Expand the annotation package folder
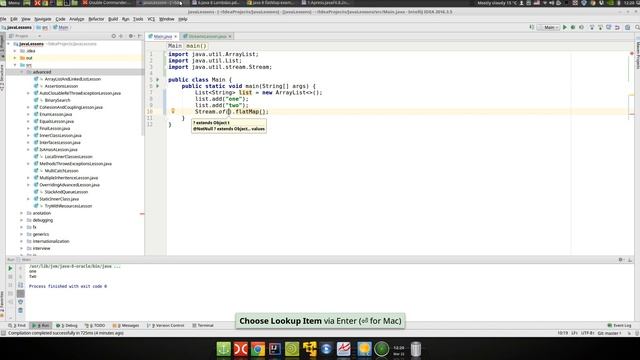This screenshot has height=360, width=640. point(22,213)
